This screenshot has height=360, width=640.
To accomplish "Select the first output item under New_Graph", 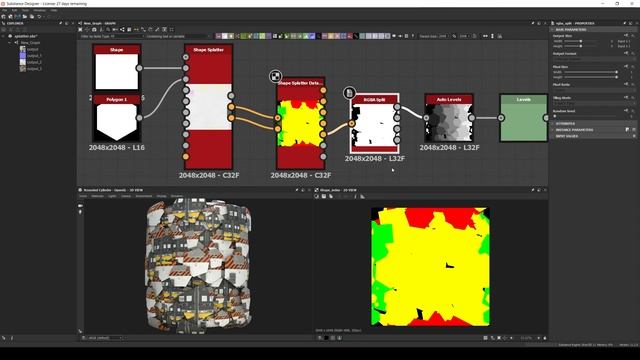I will [33, 49].
